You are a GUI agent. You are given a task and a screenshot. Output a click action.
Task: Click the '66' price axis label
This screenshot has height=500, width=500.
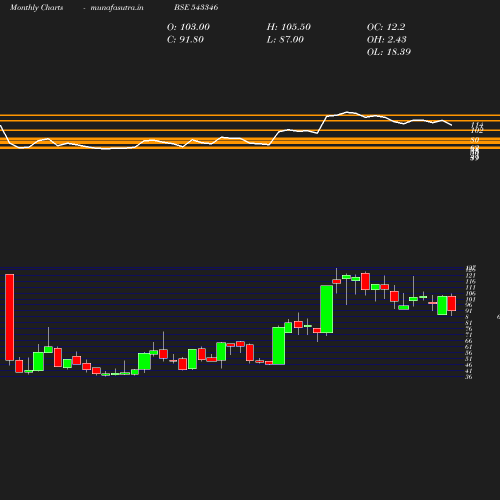(469, 341)
